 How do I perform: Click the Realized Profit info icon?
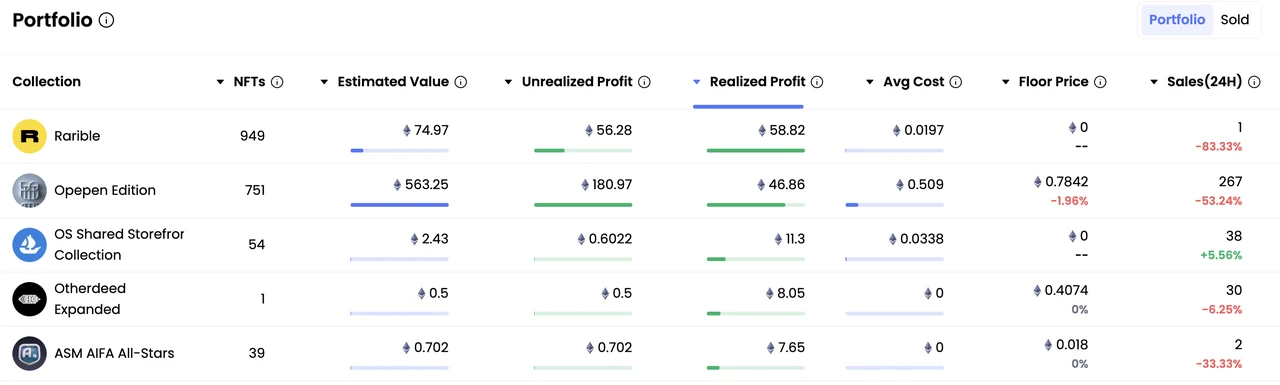(817, 82)
